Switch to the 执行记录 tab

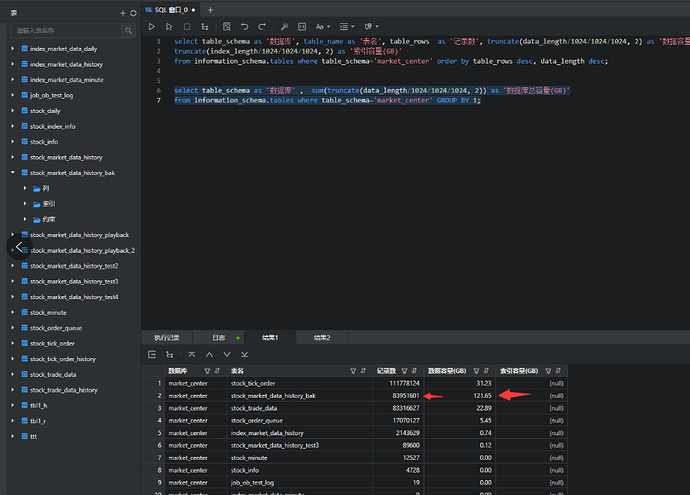(x=167, y=337)
